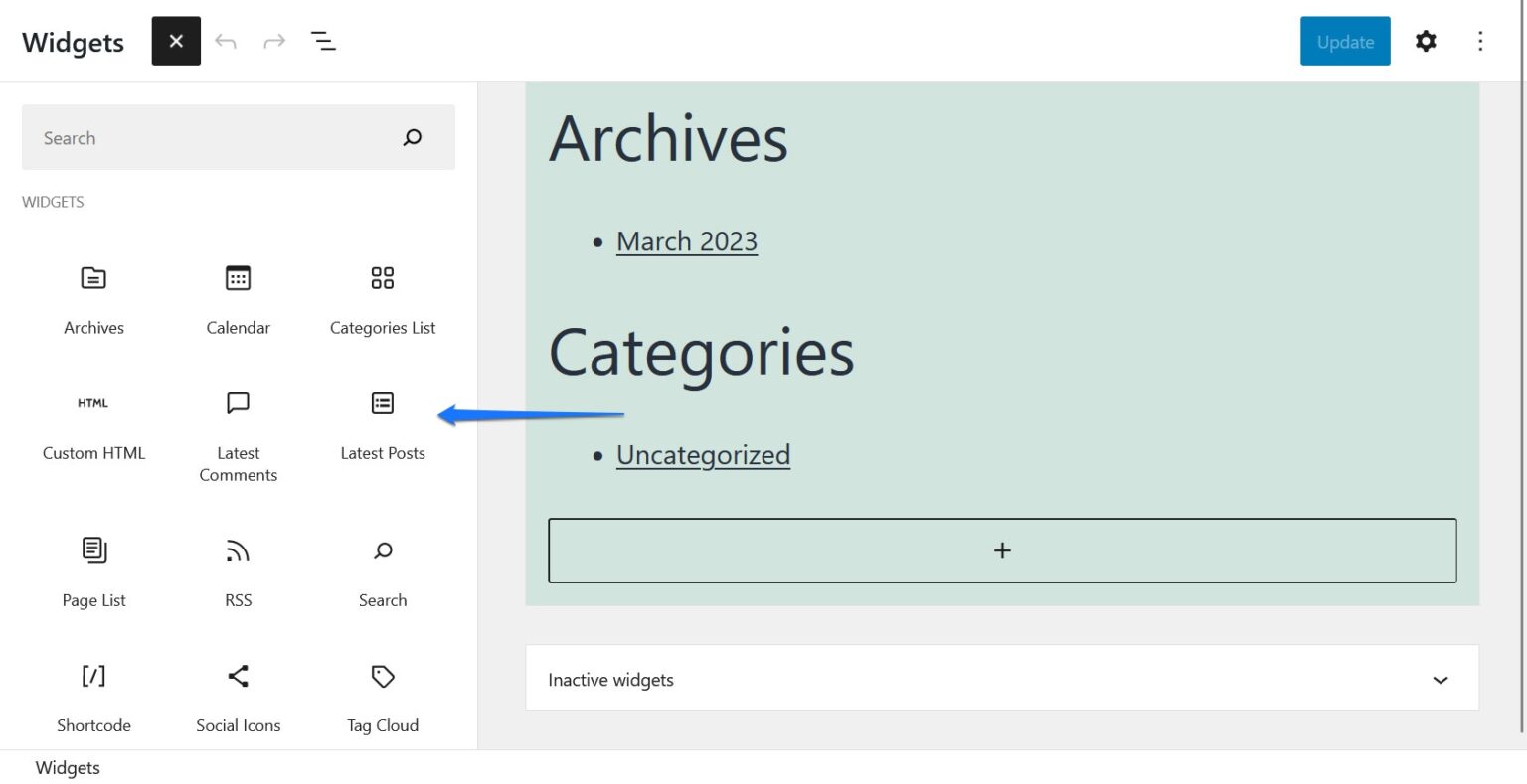1527x784 pixels.
Task: Open the March 2023 archive link
Action: 686,240
